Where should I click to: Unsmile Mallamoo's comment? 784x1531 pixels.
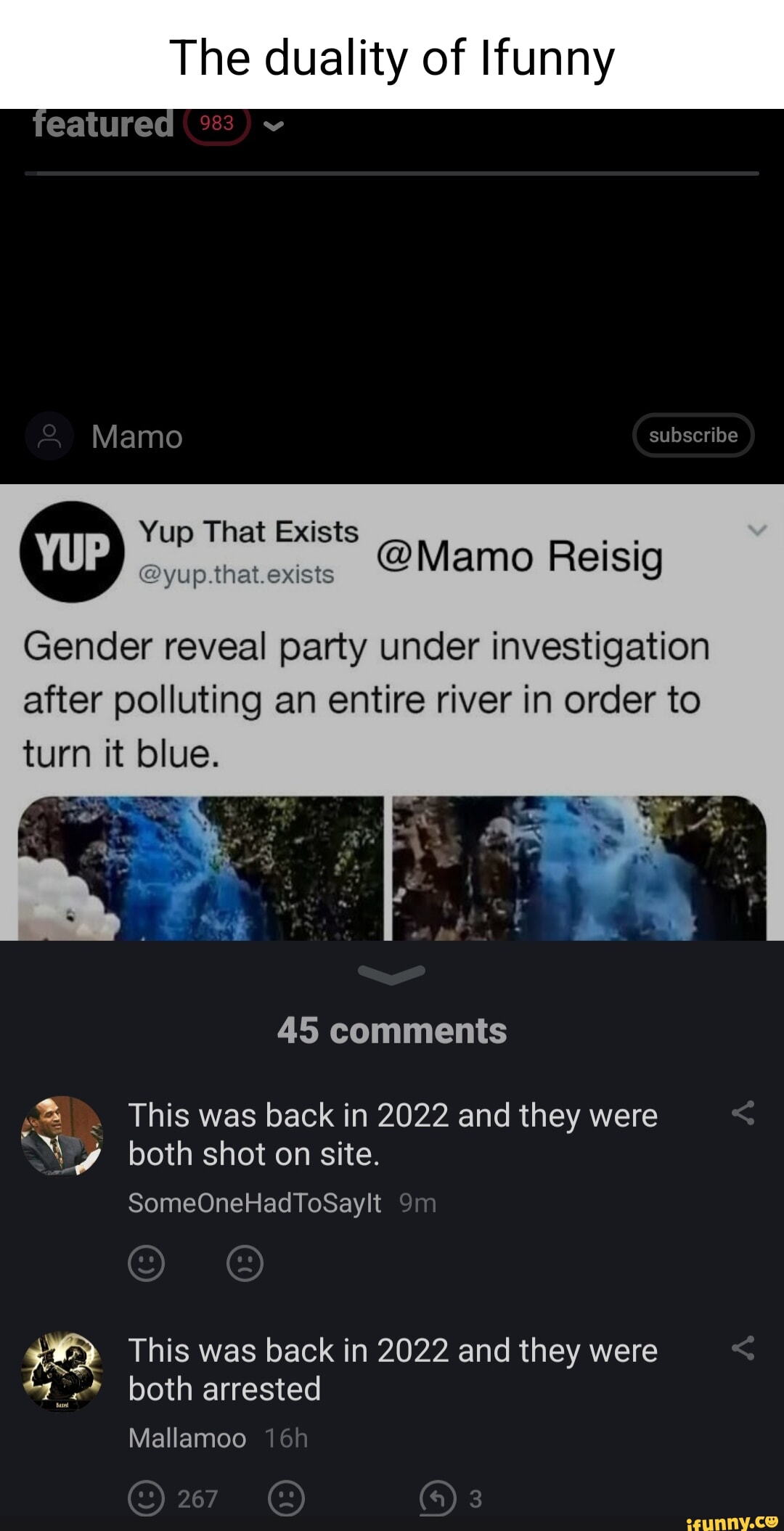(286, 1498)
